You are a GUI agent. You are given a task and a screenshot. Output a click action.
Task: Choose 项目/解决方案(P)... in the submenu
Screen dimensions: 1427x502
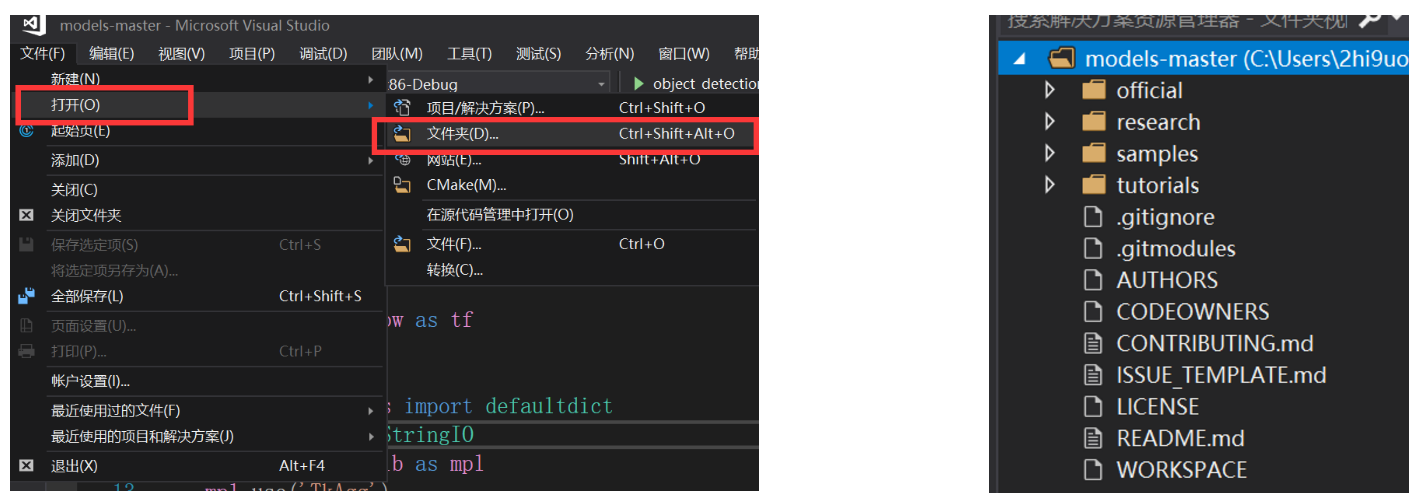pyautogui.click(x=571, y=108)
